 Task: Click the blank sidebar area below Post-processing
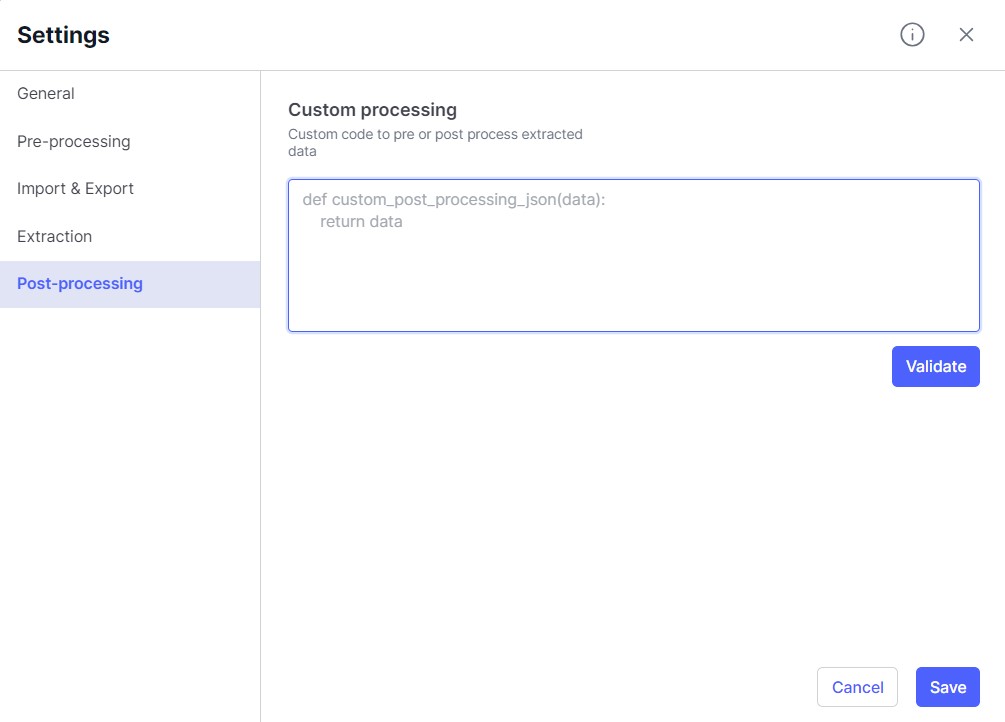[x=130, y=500]
